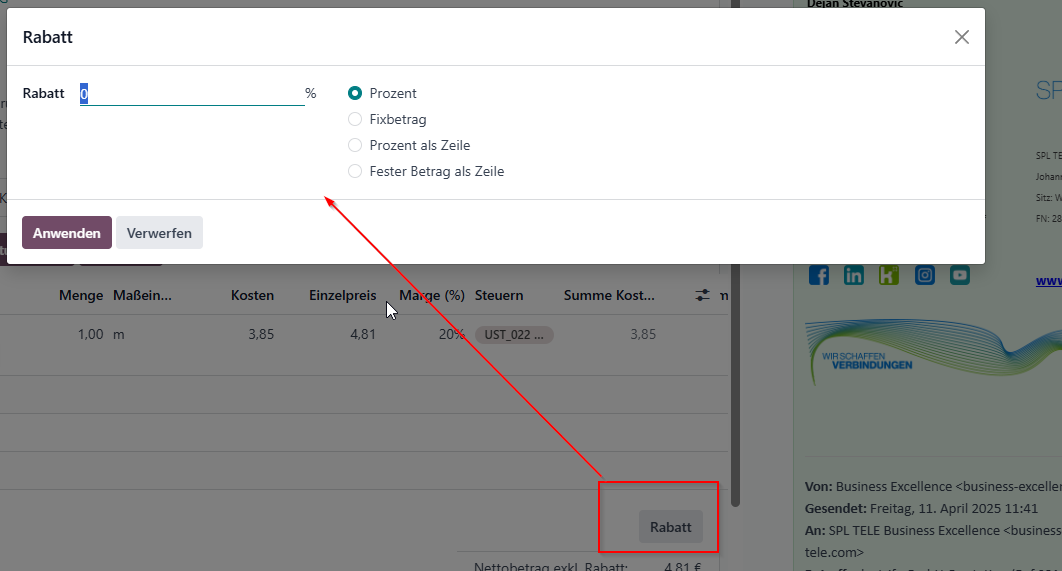Click quantity cell 1,00
Image resolution: width=1062 pixels, height=571 pixels.
(90, 335)
